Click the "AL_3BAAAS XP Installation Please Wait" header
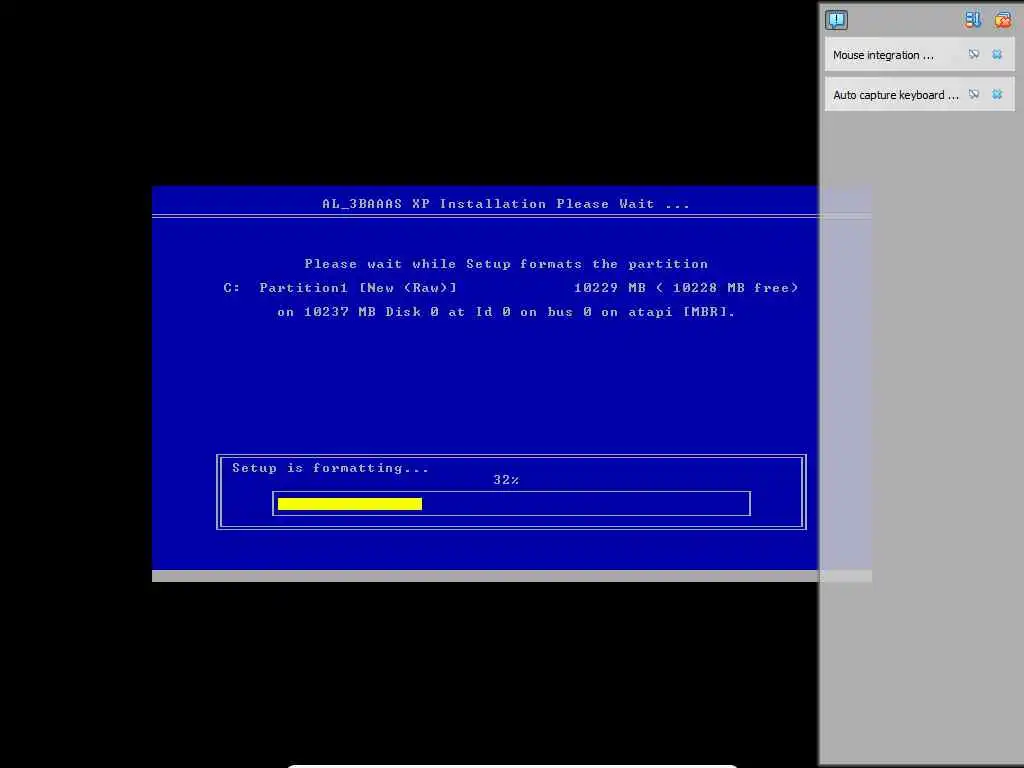The image size is (1024, 768). pos(506,204)
